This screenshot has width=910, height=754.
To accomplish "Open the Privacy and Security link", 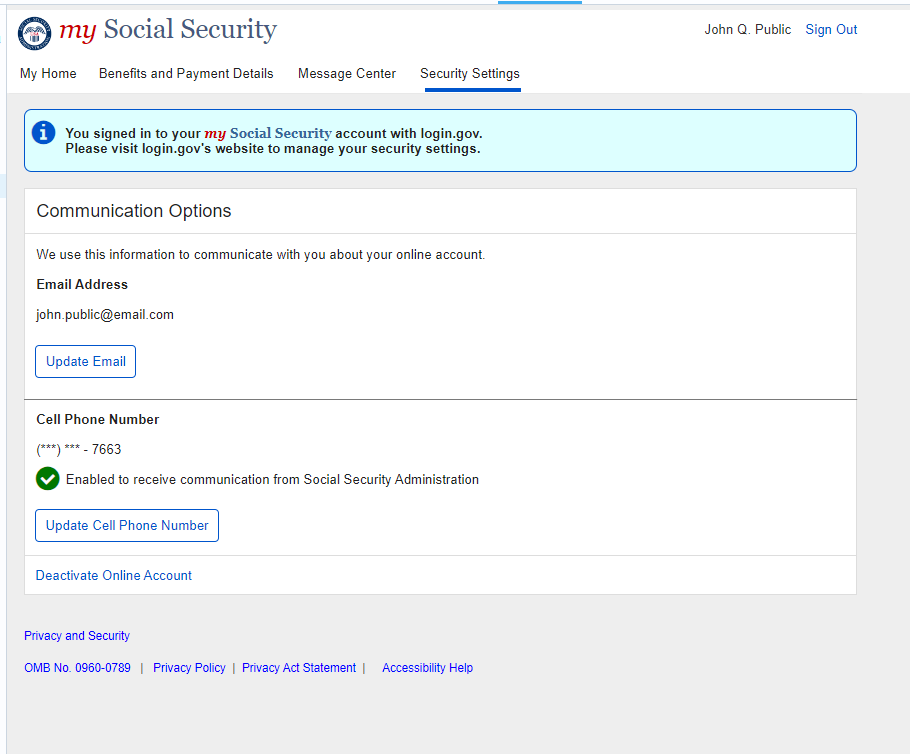I will [x=77, y=636].
